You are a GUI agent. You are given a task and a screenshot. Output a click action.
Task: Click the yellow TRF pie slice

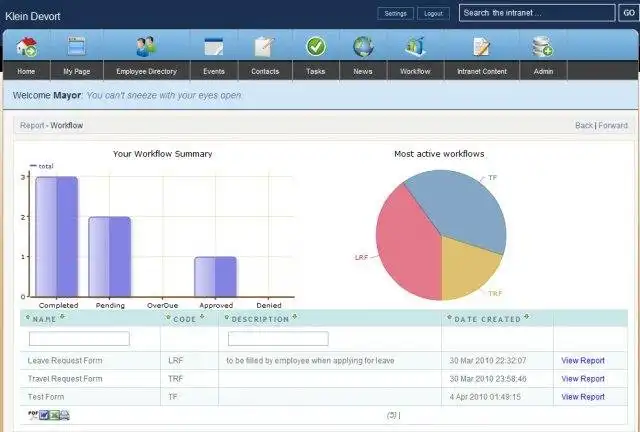(x=465, y=267)
